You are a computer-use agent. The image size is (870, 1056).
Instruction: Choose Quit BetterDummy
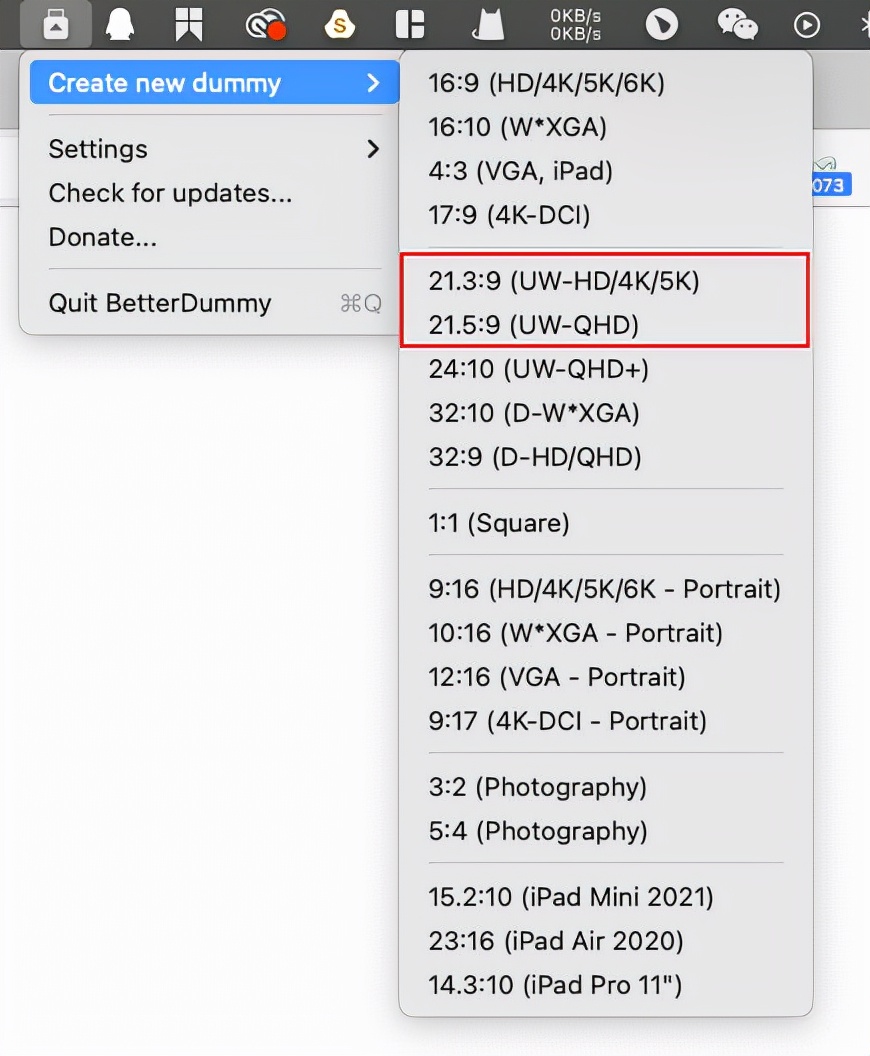(215, 303)
